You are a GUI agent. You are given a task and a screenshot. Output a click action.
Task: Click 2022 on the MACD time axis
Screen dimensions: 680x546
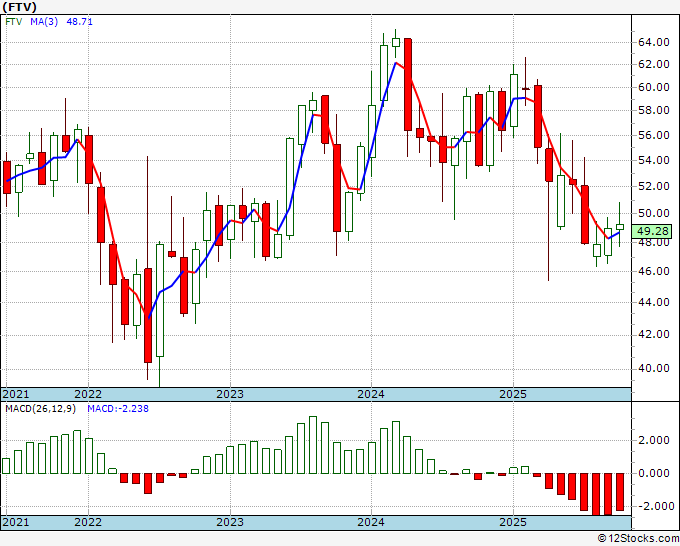click(x=88, y=522)
